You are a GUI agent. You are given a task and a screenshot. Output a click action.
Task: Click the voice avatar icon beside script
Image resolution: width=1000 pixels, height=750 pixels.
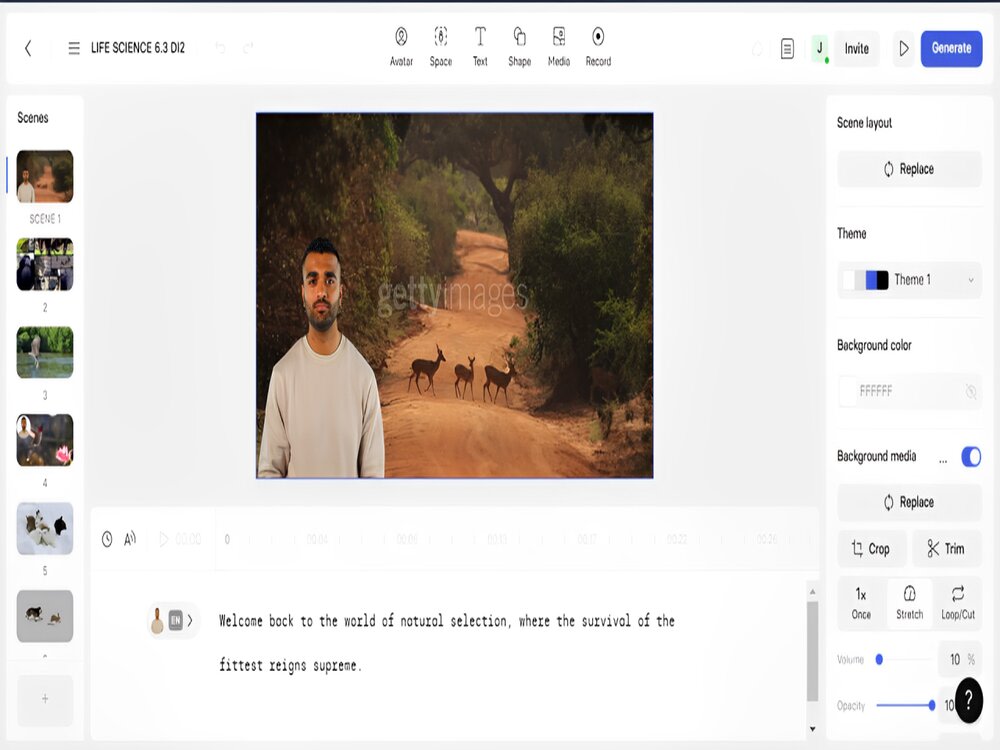tap(157, 620)
